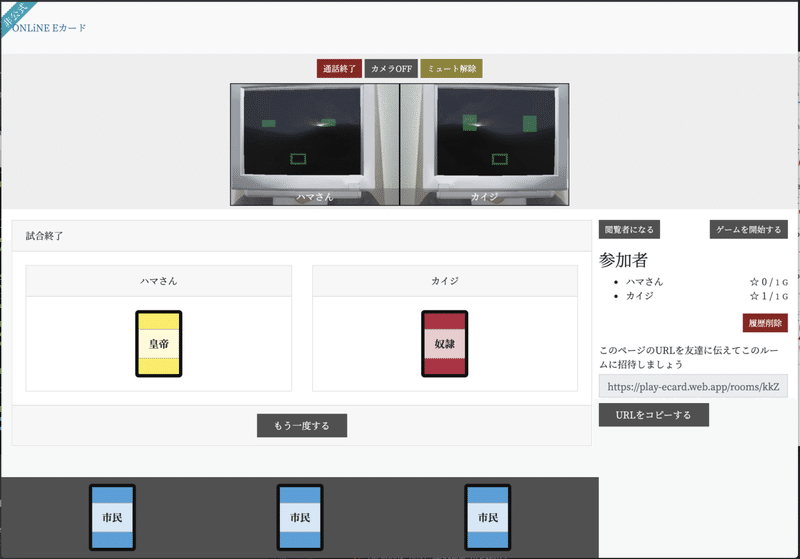The width and height of the screenshot is (800, 559).
Task: Turn camera off with カメラOFF button
Action: click(391, 68)
